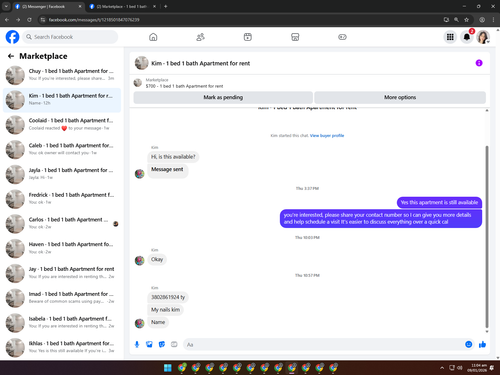Open the Kim apartment conversation

[62, 100]
